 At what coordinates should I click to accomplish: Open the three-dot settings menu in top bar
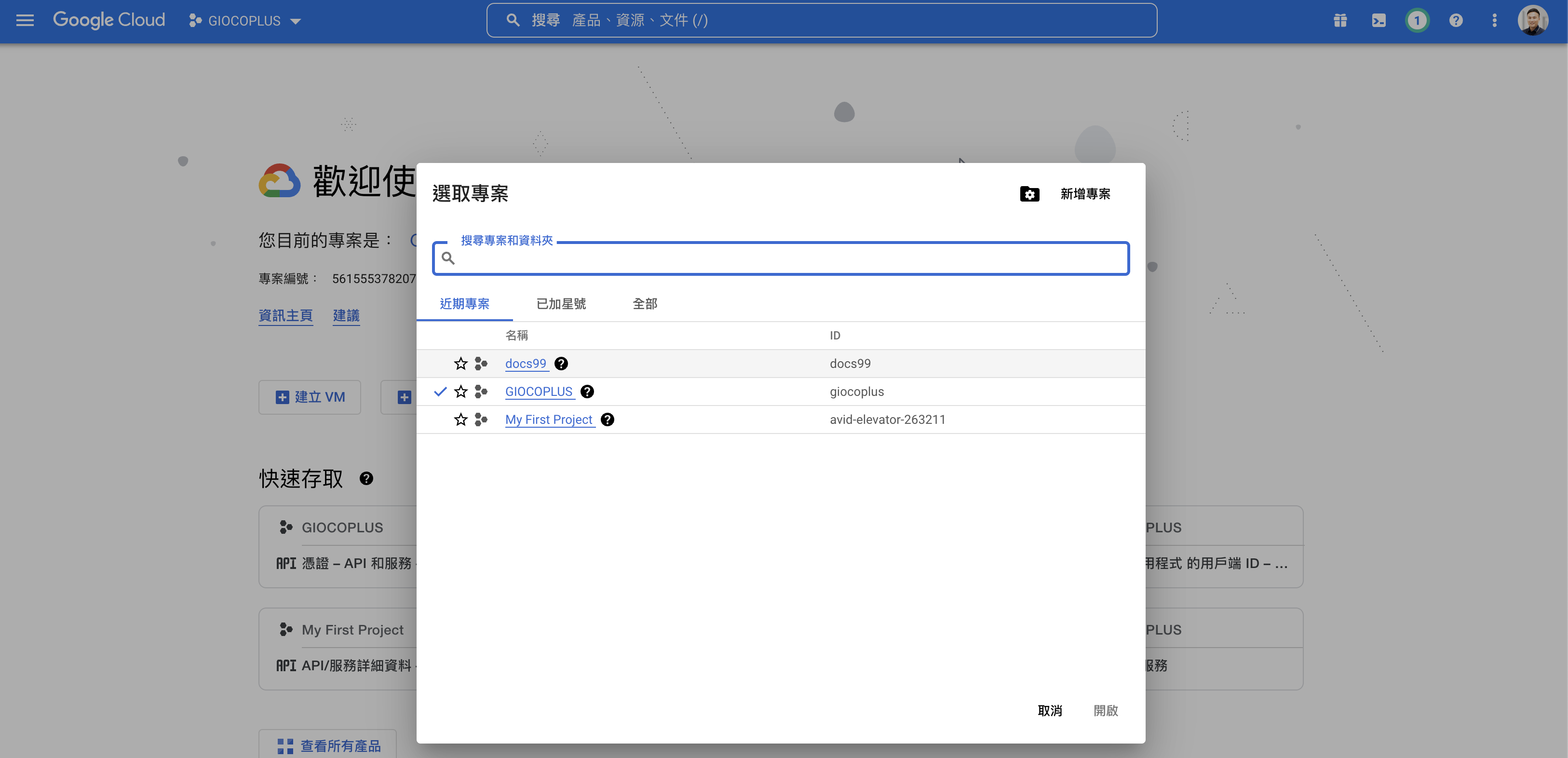click(x=1494, y=21)
